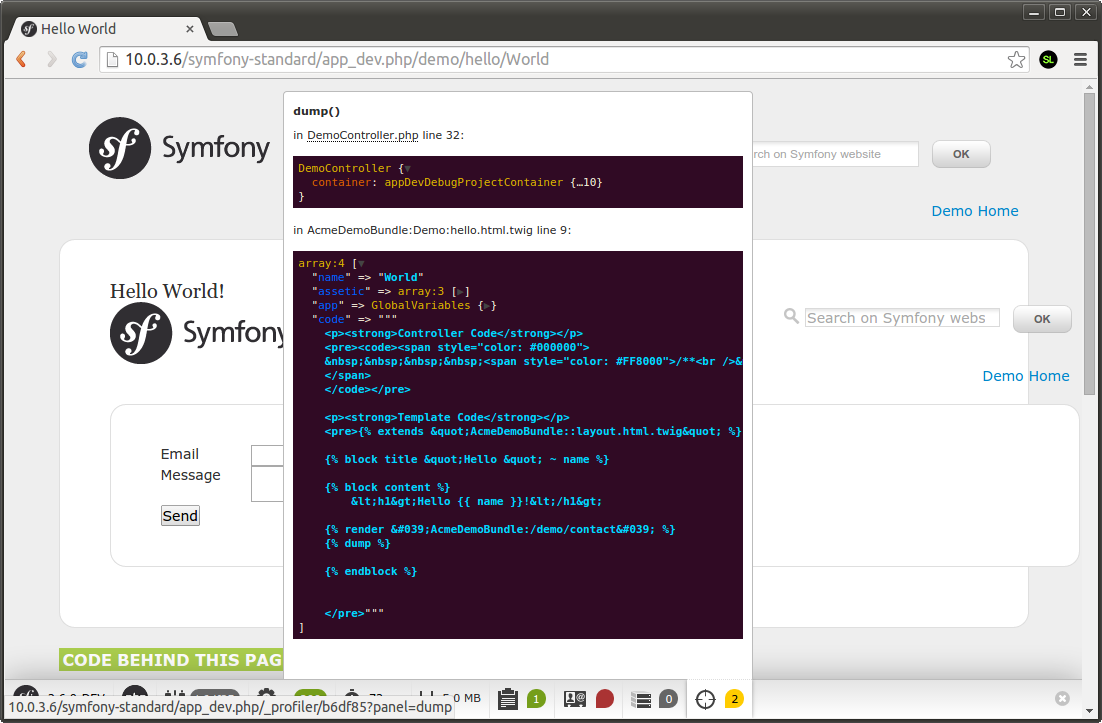The width and height of the screenshot is (1102, 723).
Task: Follow the lower Demo Home link
Action: click(x=1025, y=376)
